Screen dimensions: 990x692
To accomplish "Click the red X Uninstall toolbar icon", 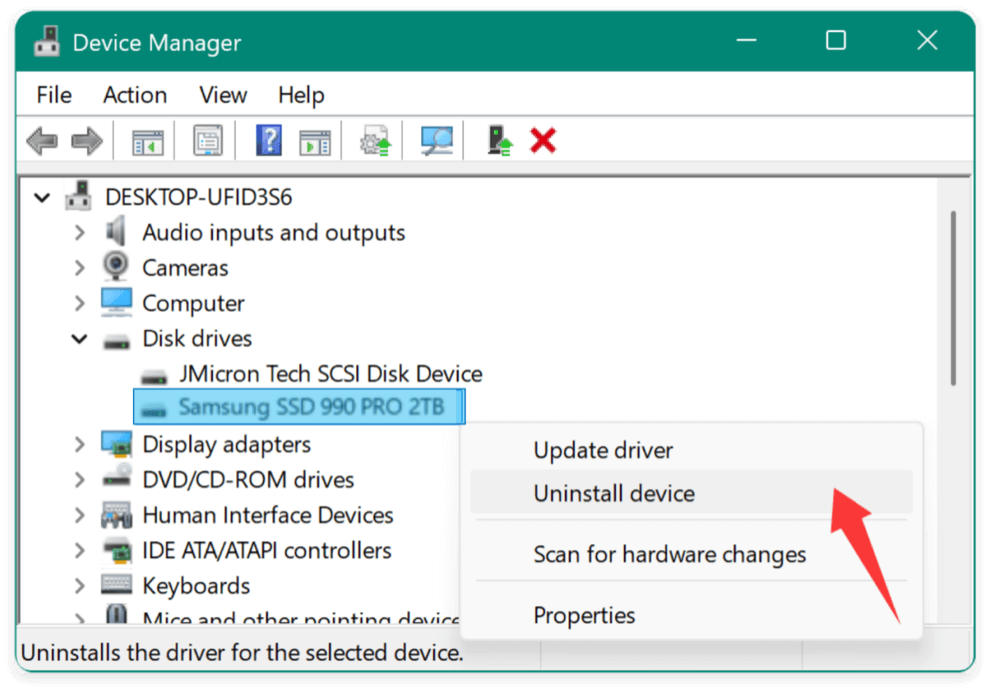I will 543,140.
